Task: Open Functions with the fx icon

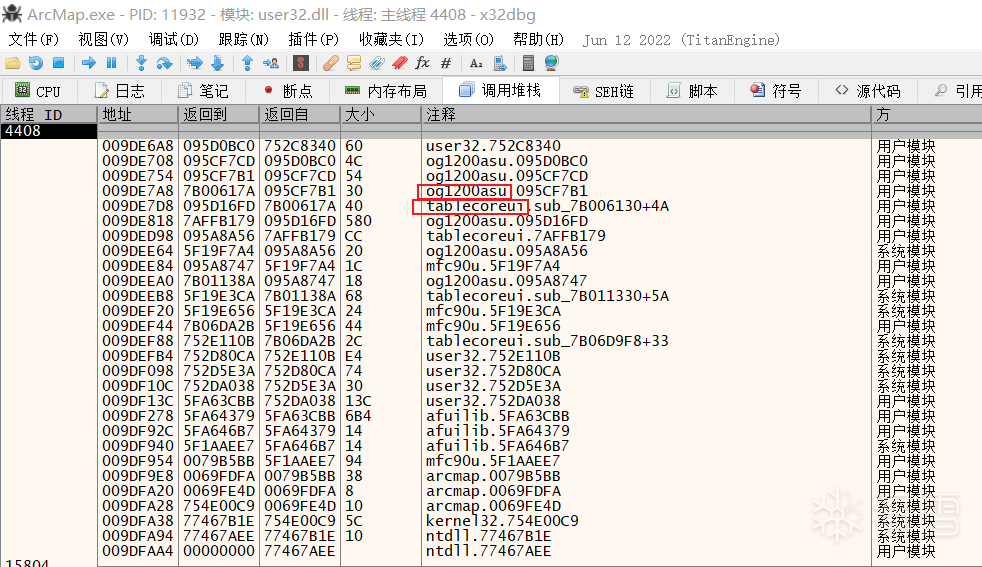Action: tap(423, 63)
